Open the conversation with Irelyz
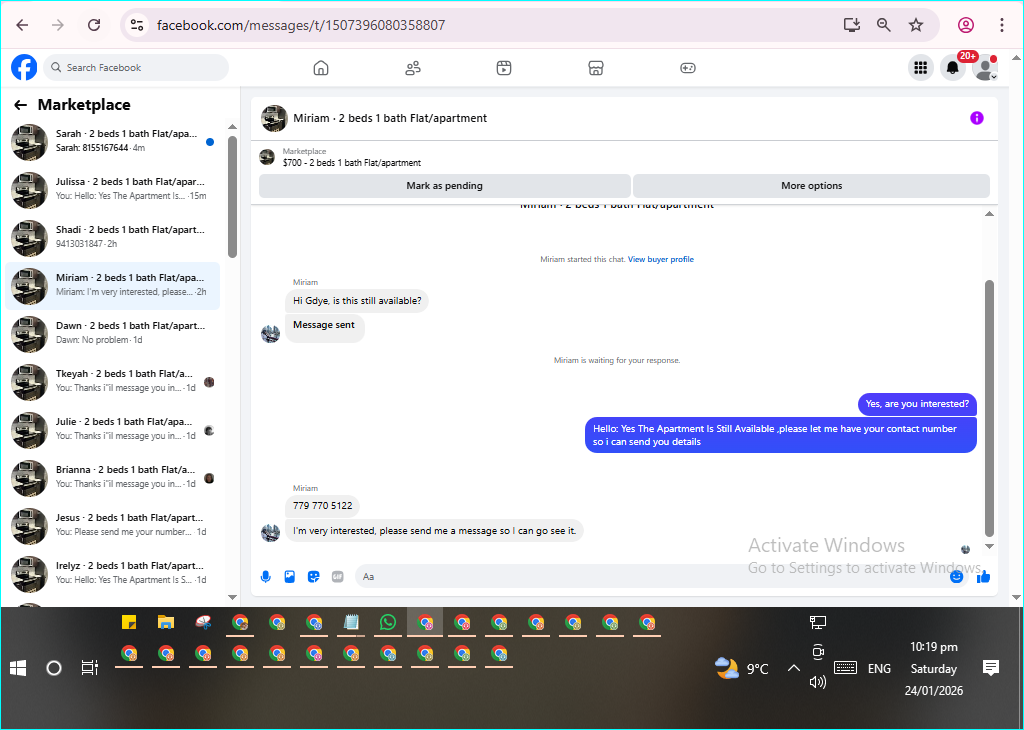 tap(112, 574)
